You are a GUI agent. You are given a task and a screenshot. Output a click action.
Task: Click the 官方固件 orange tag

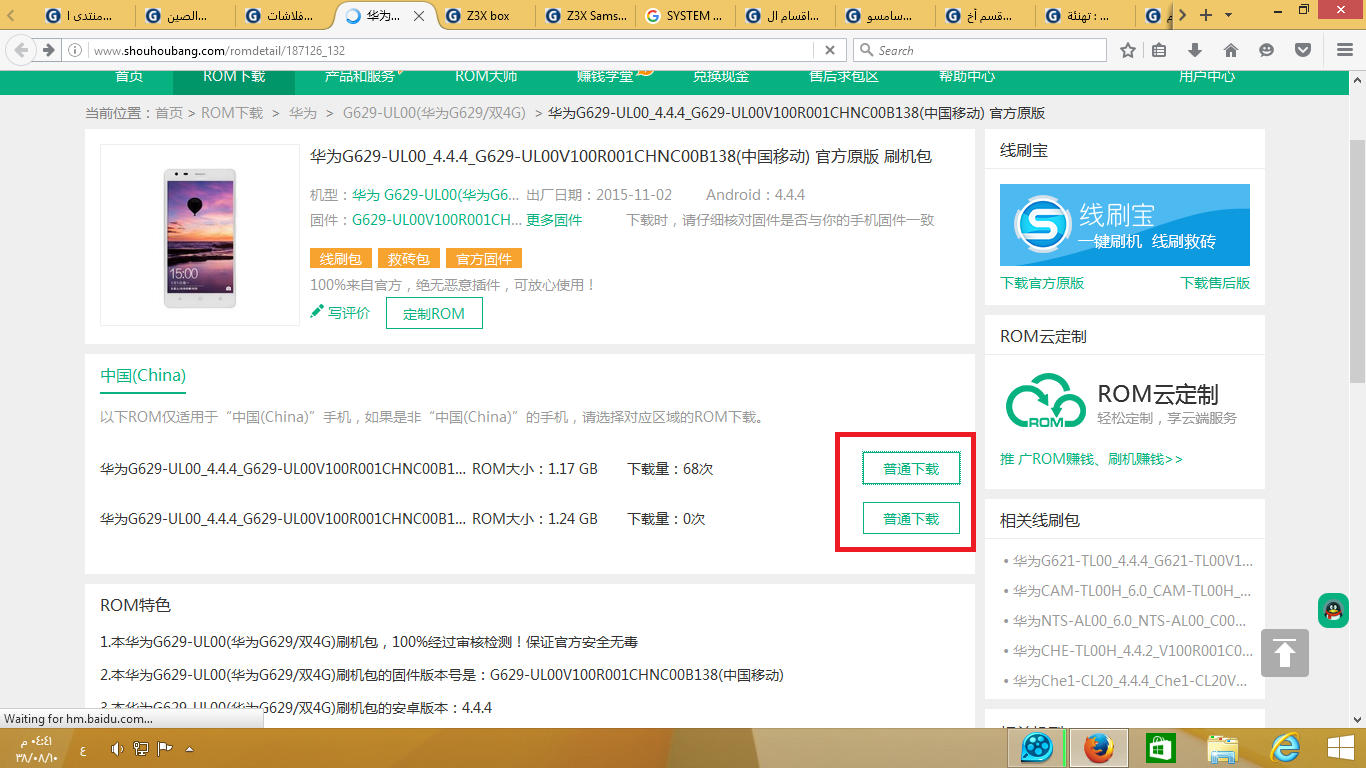[x=484, y=259]
